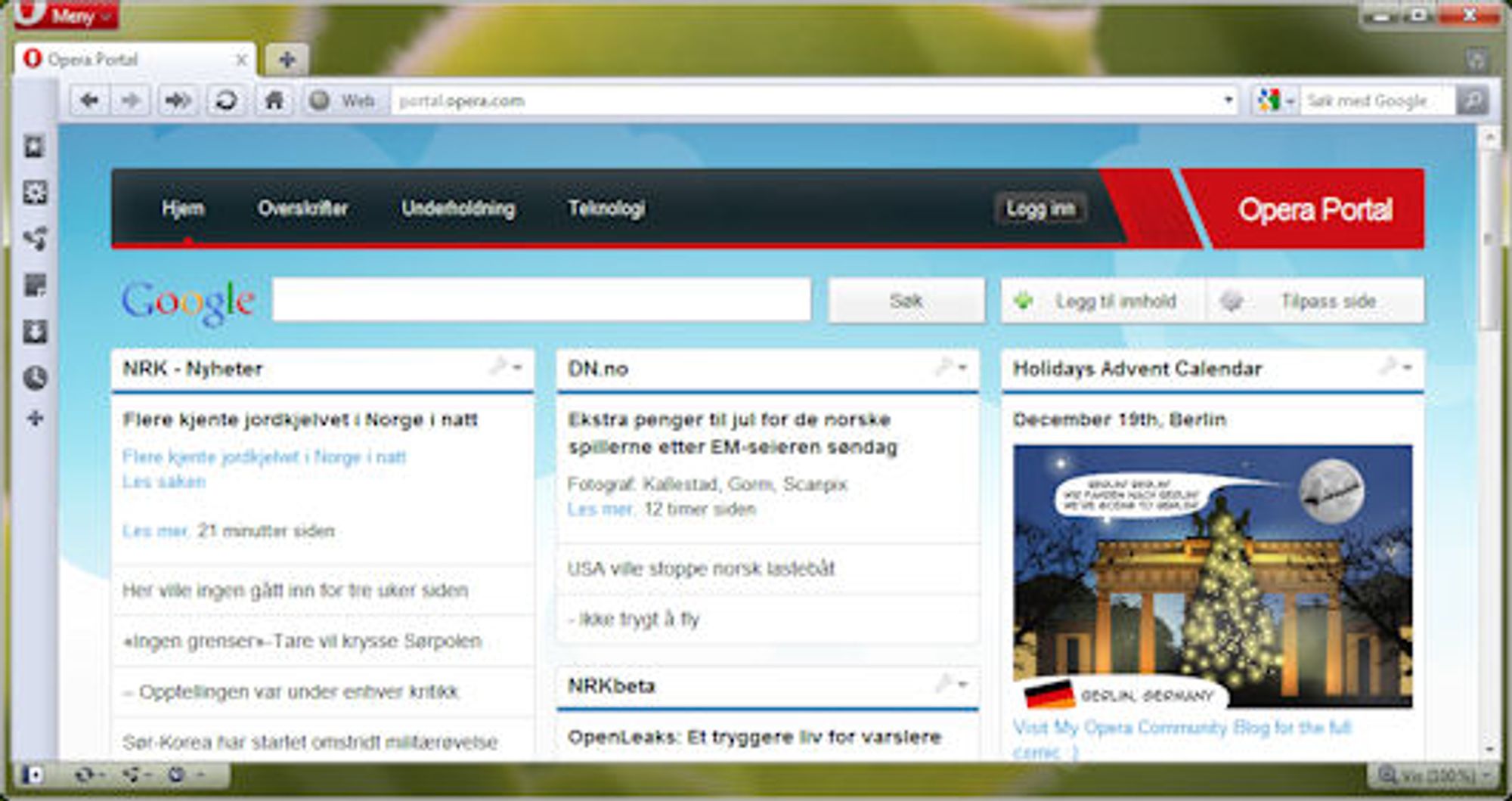The height and width of the screenshot is (801, 1512).
Task: Open a new tab with plus button
Action: pyautogui.click(x=287, y=60)
